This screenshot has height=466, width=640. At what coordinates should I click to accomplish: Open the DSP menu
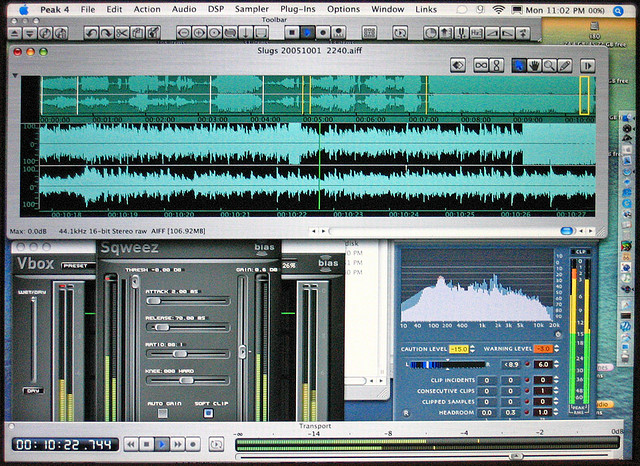216,9
